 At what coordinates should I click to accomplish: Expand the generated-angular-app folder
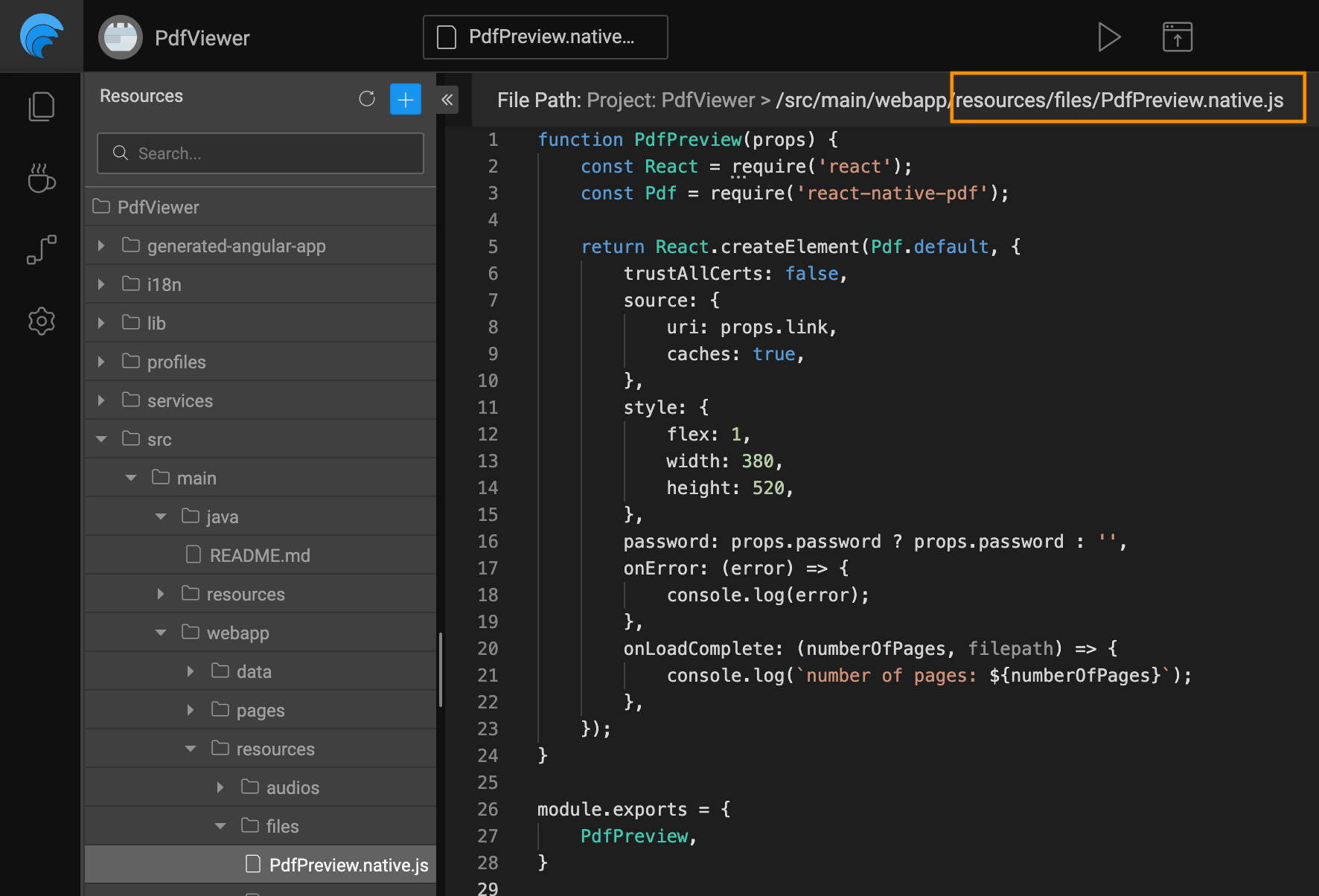coord(101,246)
